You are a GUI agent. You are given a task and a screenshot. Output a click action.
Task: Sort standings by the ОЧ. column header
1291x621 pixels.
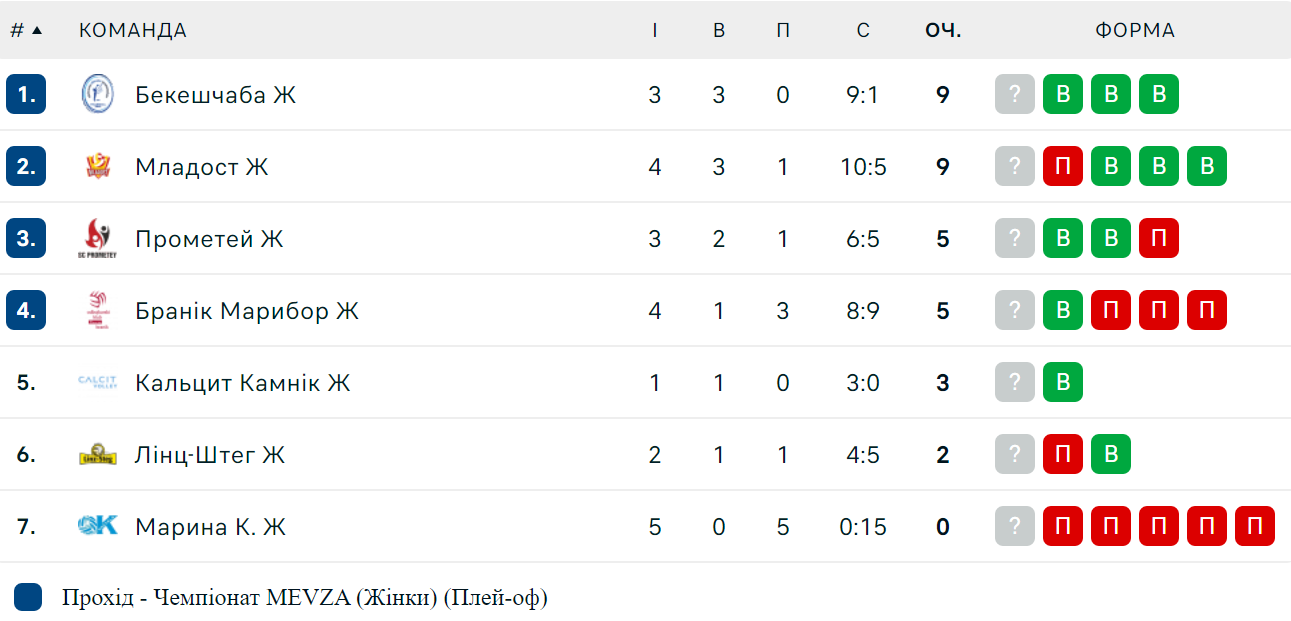point(943,30)
